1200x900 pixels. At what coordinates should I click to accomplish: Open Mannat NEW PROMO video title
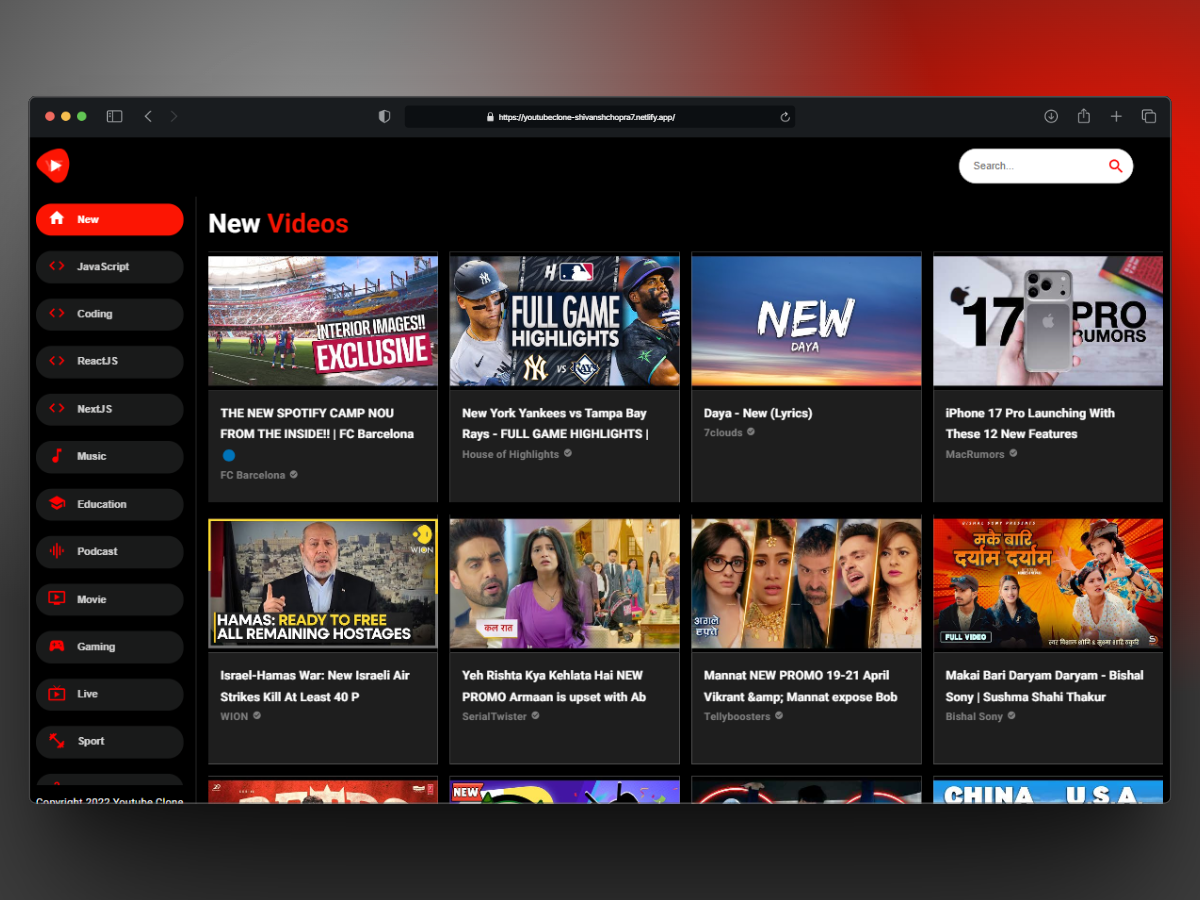pos(801,686)
